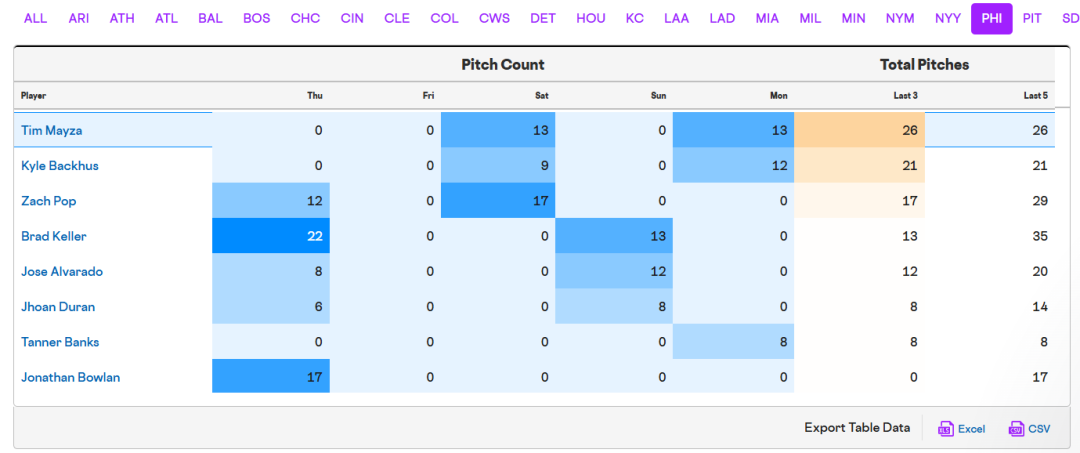Open Jhoan Duran player link
This screenshot has height=453, width=1080.
[58, 307]
